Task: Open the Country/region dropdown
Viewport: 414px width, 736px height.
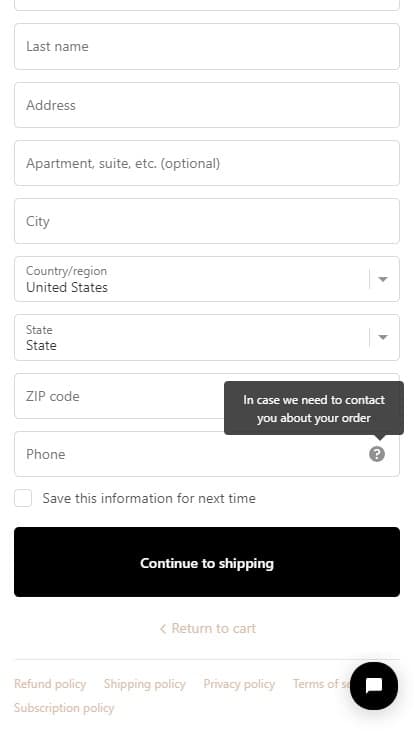Action: click(207, 279)
